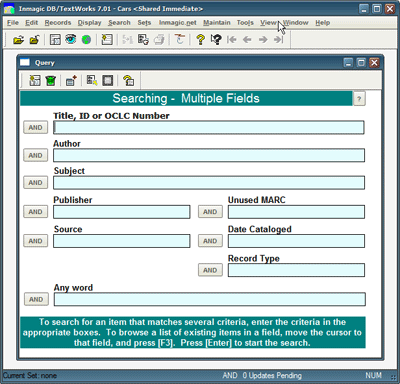Viewport: 400px width, 384px height.
Task: Toggle AND operator beside Record Type field
Action: click(210, 270)
